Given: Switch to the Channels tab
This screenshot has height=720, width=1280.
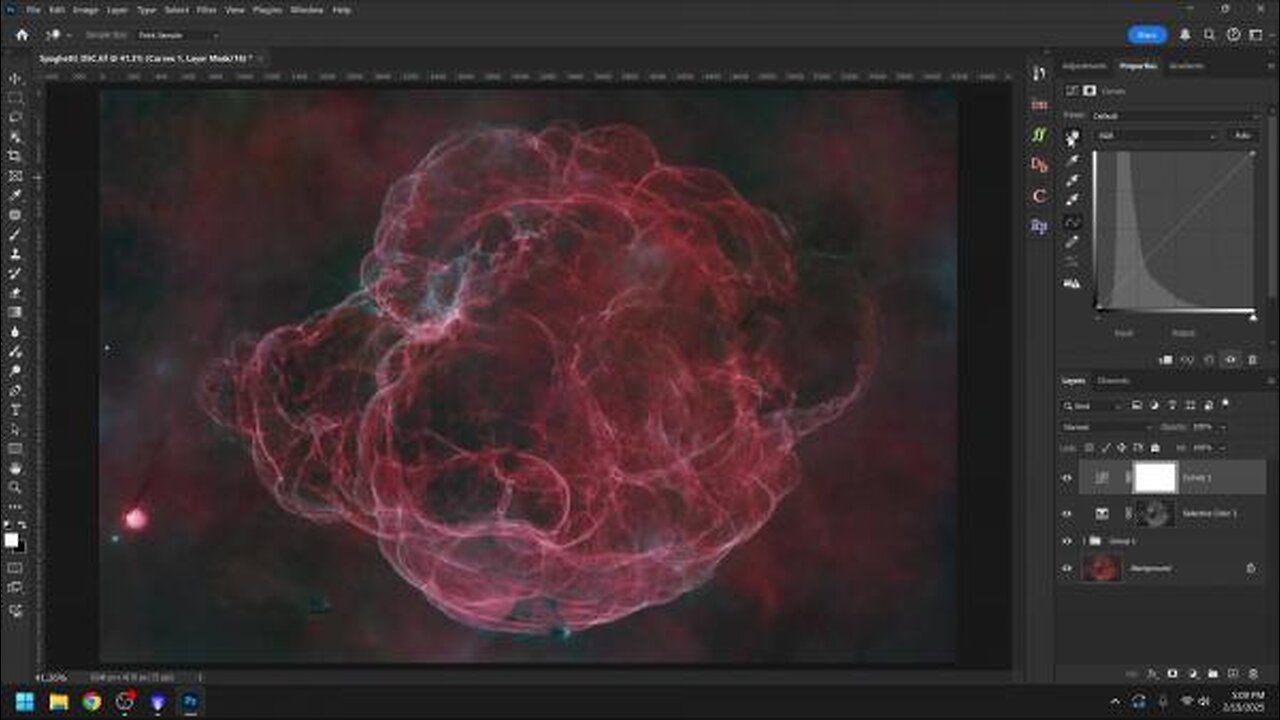Looking at the screenshot, I should (1114, 381).
